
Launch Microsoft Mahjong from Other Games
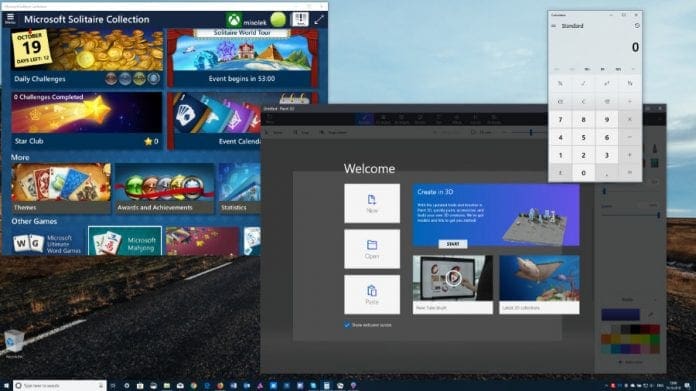click(125, 241)
